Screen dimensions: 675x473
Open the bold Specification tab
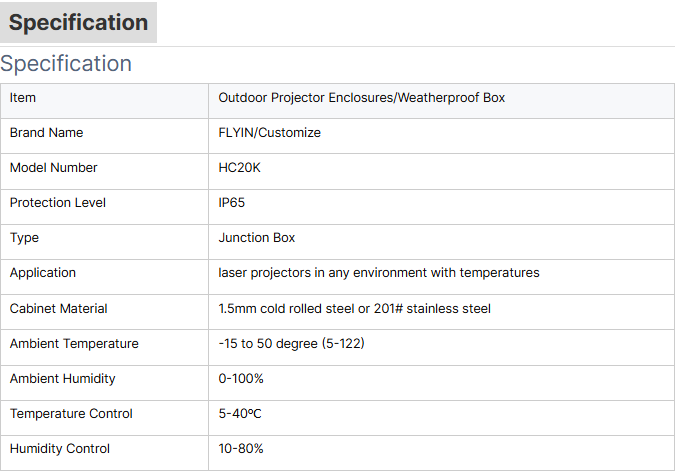[78, 22]
